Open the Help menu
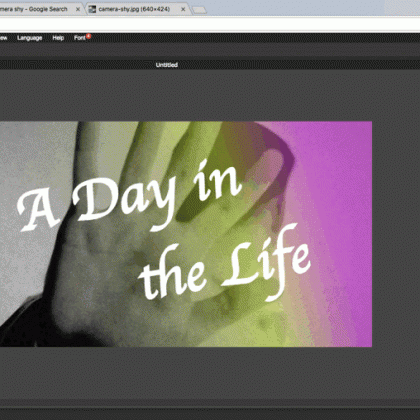Image resolution: width=420 pixels, height=420 pixels. click(58, 38)
